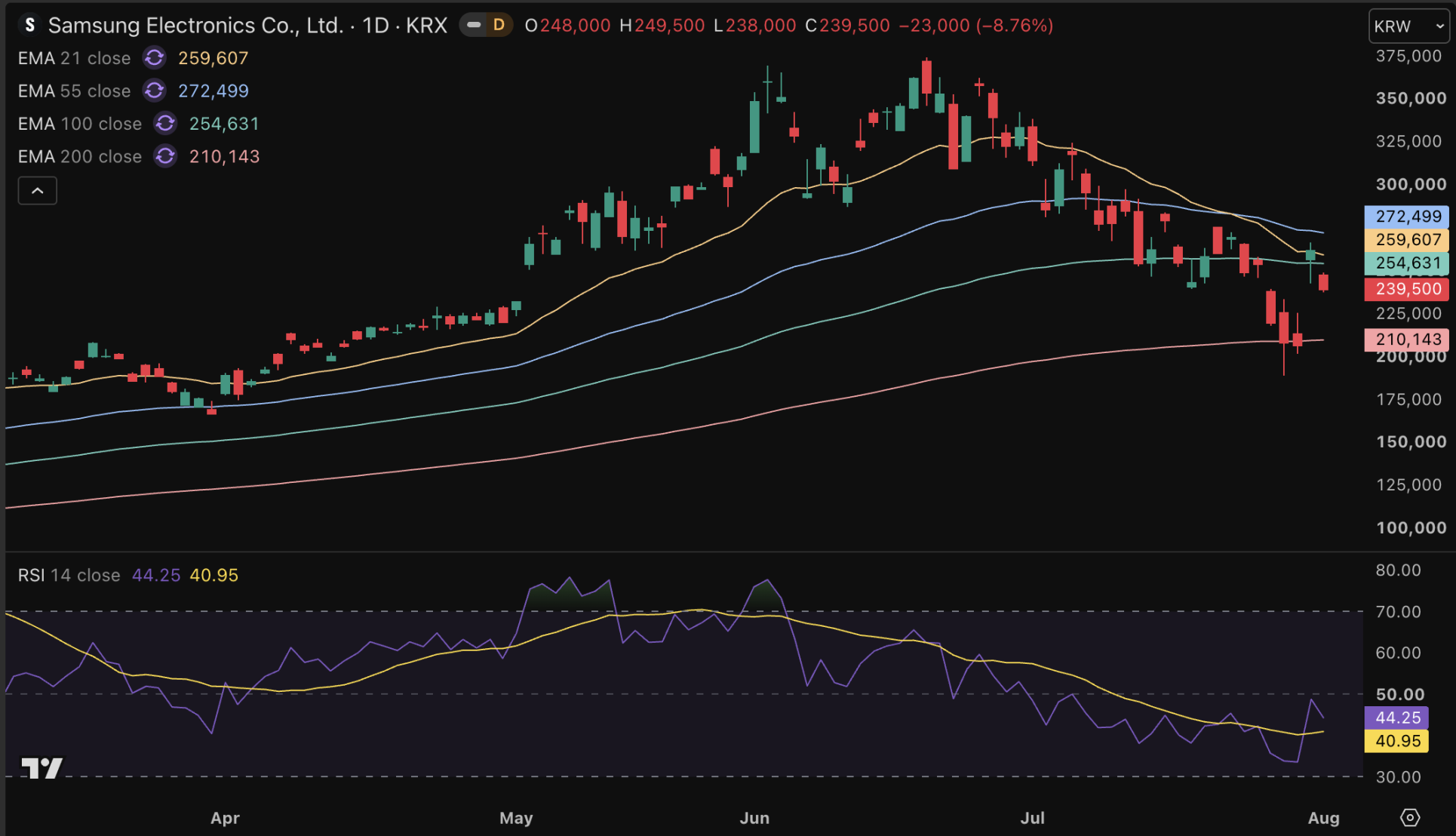The height and width of the screenshot is (836, 1456).
Task: Click the 375,000 price axis label
Action: point(1408,57)
